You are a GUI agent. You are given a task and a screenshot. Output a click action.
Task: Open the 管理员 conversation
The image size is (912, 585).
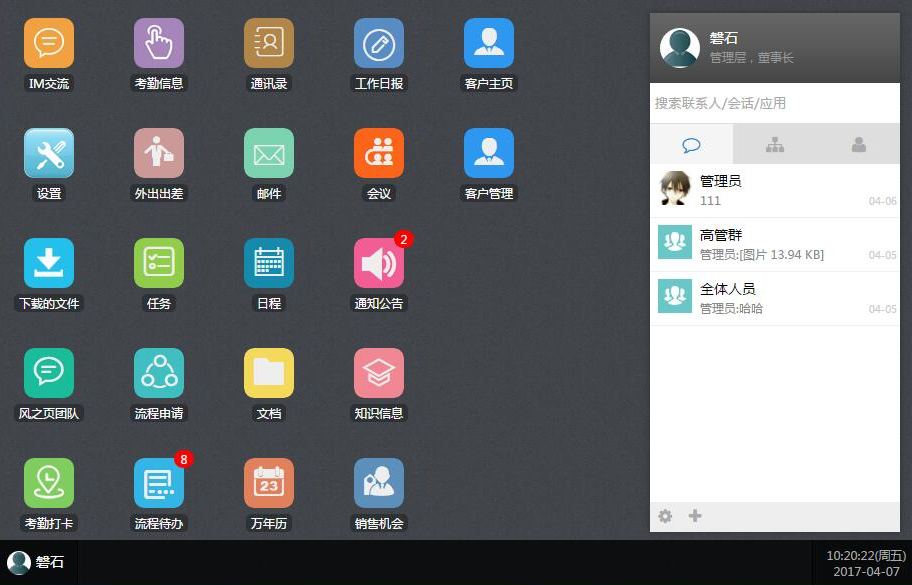(775, 191)
